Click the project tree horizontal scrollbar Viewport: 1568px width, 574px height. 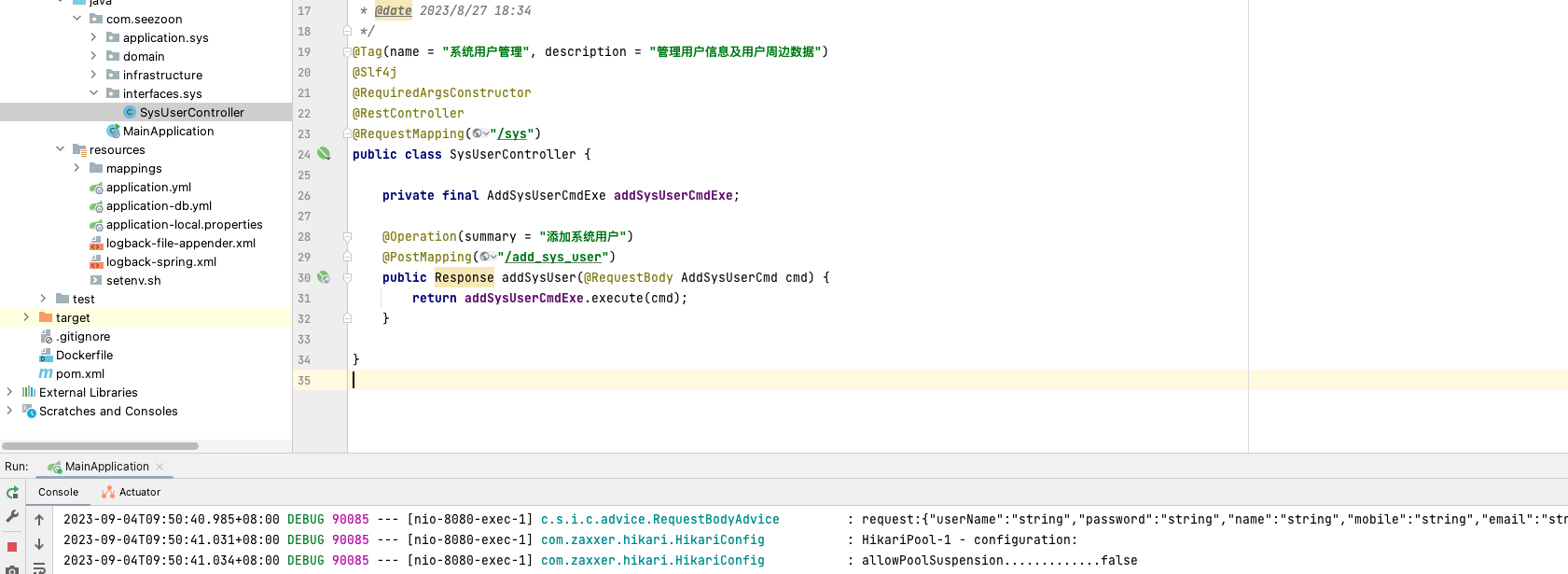(101, 446)
